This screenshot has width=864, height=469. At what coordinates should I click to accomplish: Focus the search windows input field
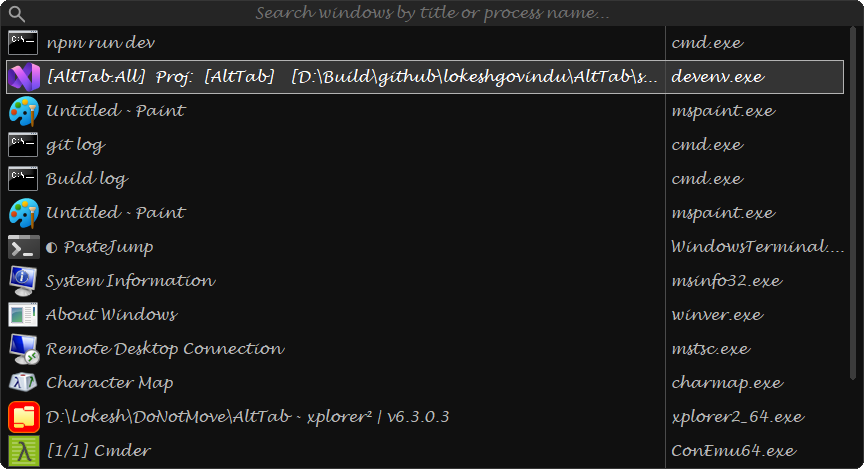[432, 13]
